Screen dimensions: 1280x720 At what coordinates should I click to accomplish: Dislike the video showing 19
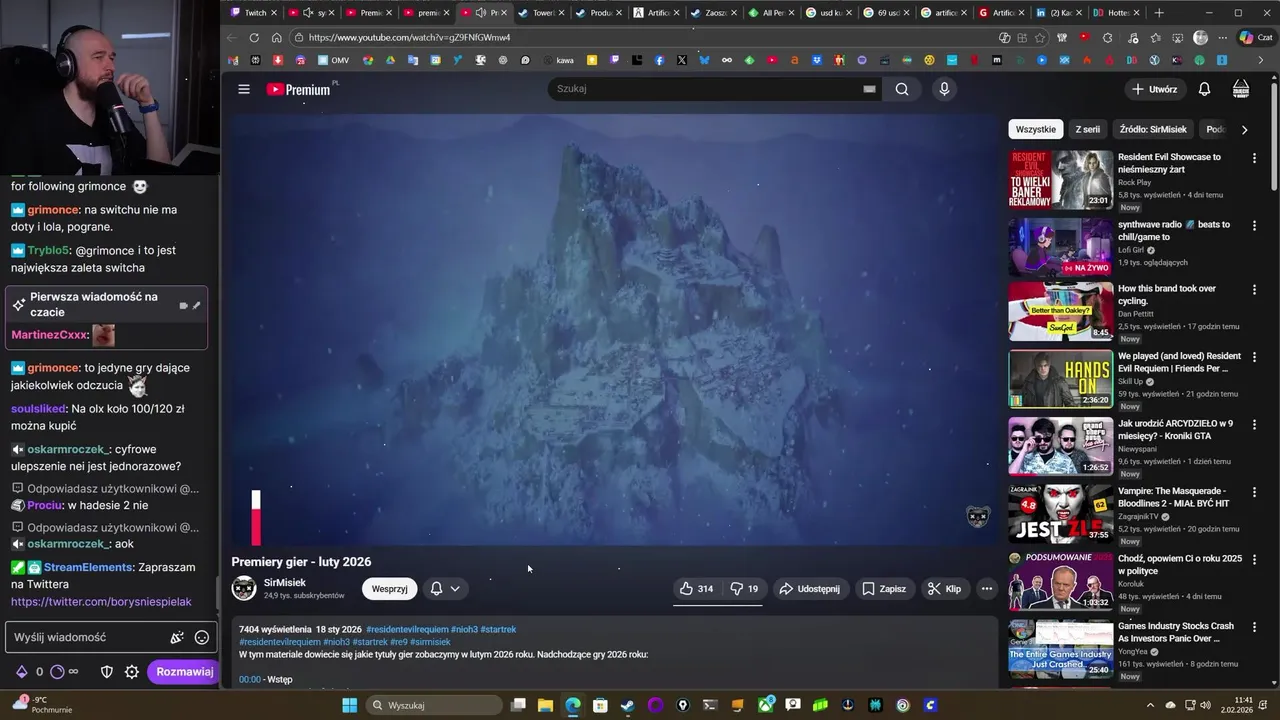(745, 589)
